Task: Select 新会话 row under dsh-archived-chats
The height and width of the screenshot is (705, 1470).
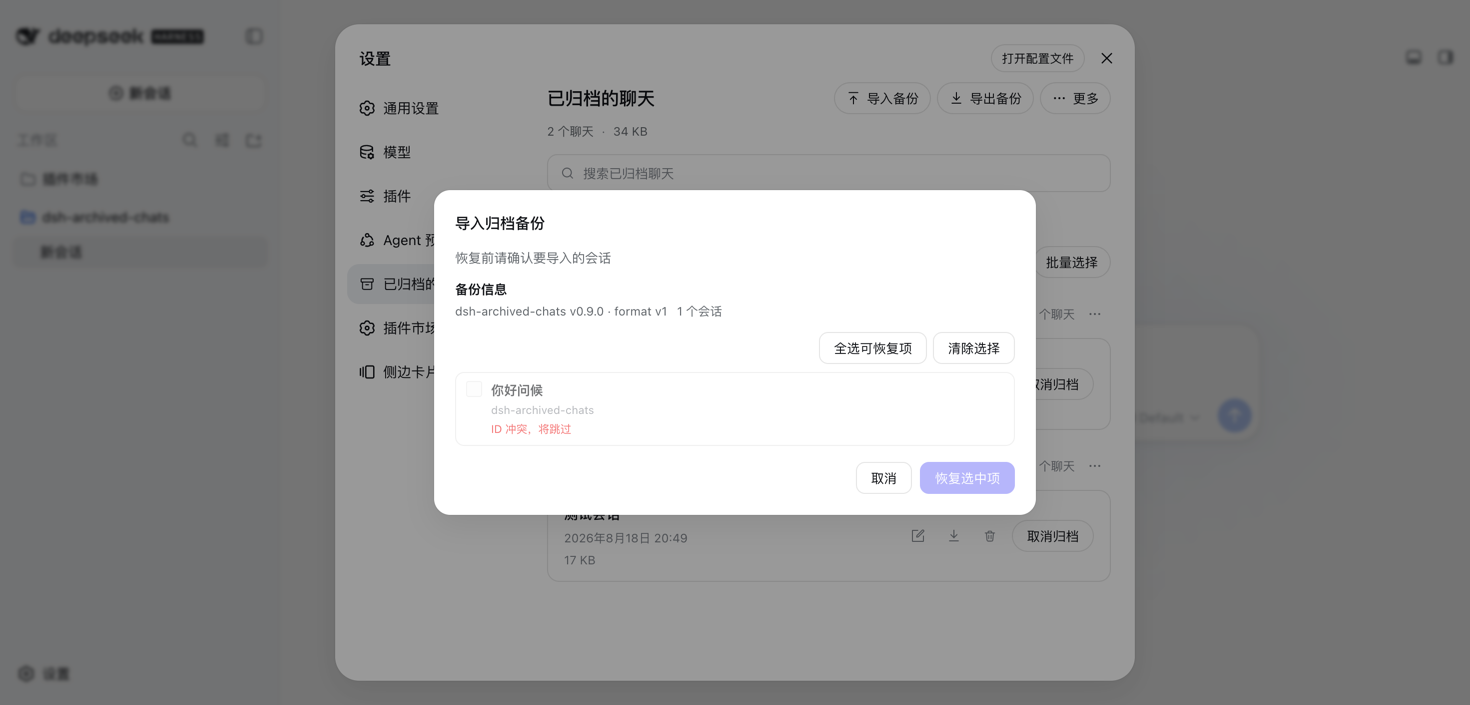Action: pos(140,252)
